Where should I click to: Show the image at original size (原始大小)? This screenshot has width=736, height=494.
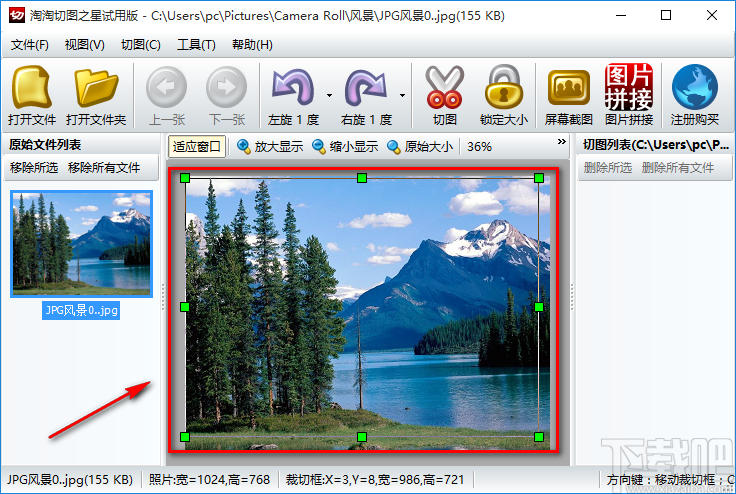(x=420, y=147)
